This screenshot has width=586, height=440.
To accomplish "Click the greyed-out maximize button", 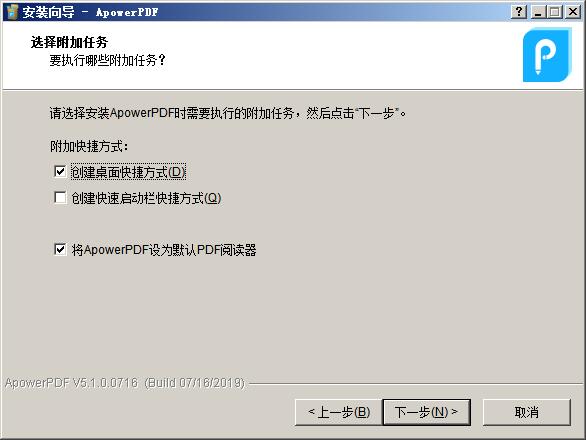I will [555, 12].
